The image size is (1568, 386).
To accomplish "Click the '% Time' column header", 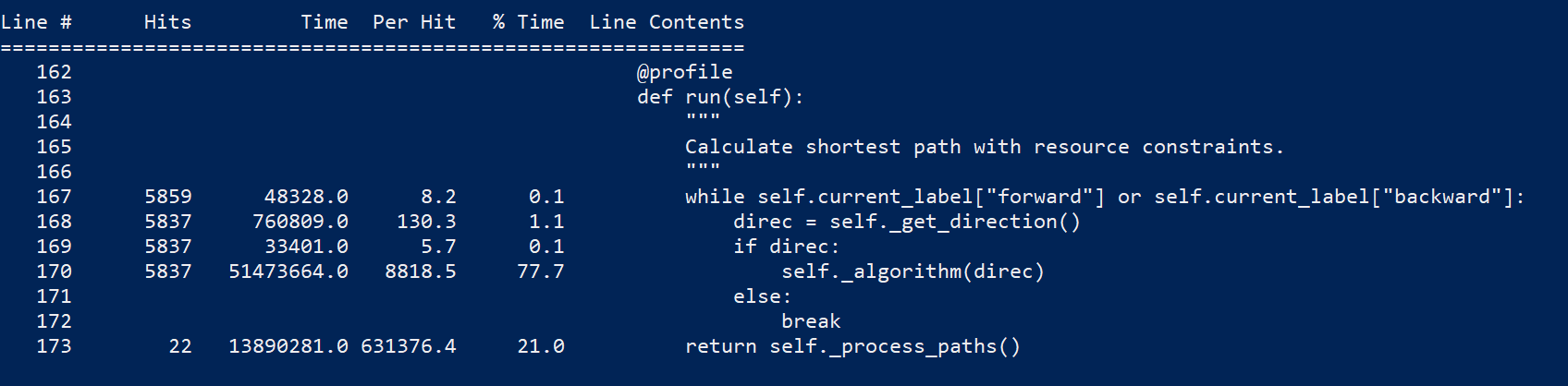I will pyautogui.click(x=528, y=22).
